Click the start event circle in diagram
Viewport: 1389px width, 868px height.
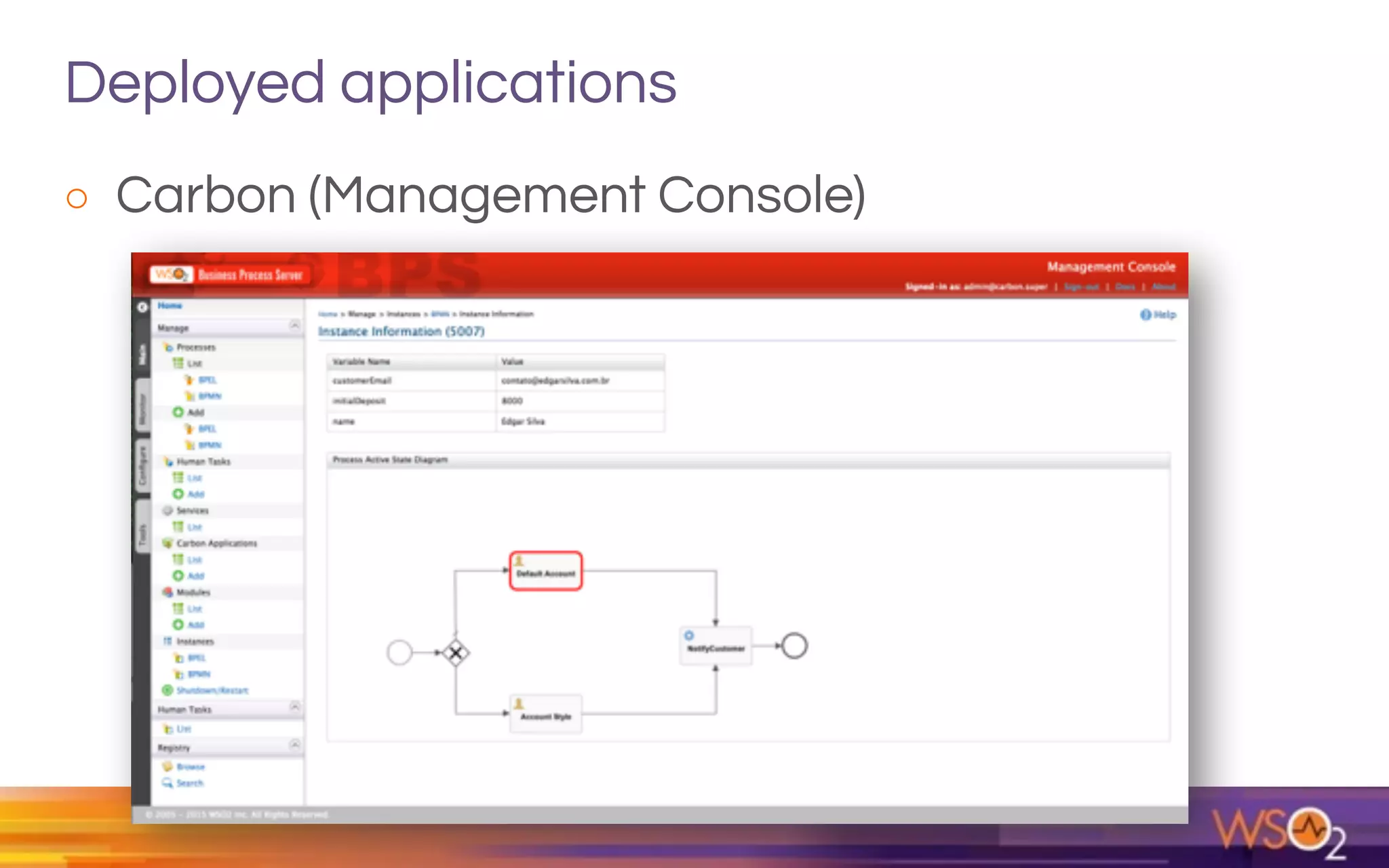tap(399, 652)
